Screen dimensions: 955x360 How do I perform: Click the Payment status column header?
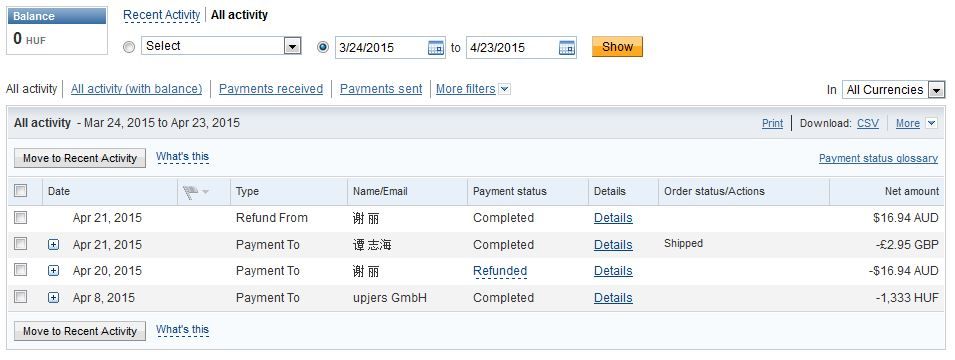point(510,191)
